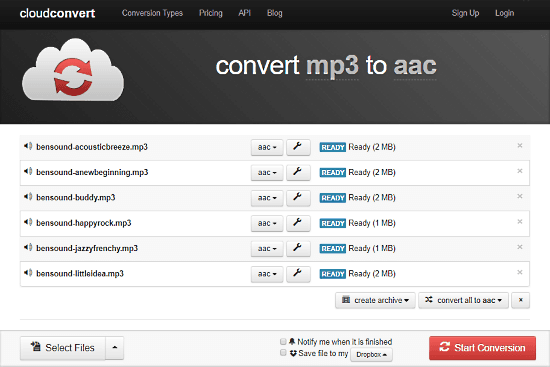This screenshot has height=367, width=550.
Task: Expand Select Files source arrow
Action: click(115, 348)
